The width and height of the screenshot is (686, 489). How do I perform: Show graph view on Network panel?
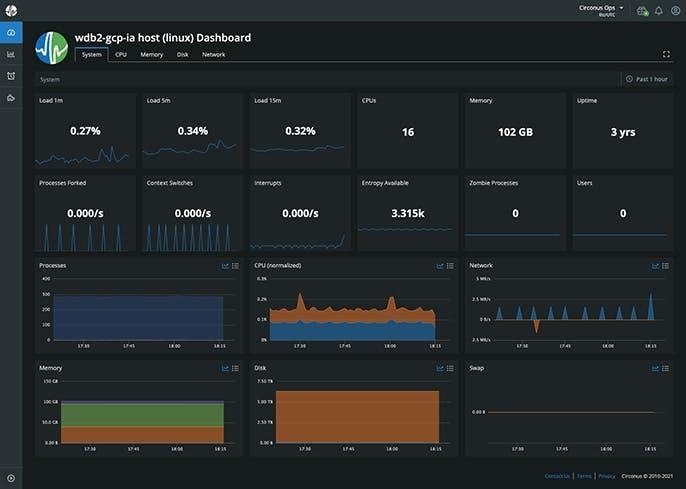[x=655, y=266]
